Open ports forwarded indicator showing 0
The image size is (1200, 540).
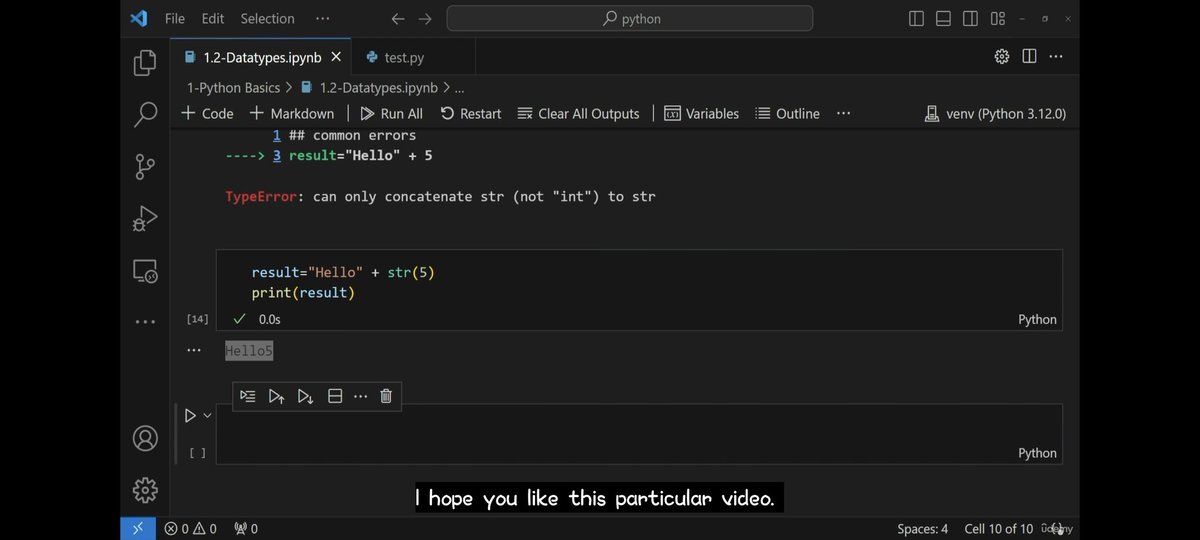[x=245, y=528]
